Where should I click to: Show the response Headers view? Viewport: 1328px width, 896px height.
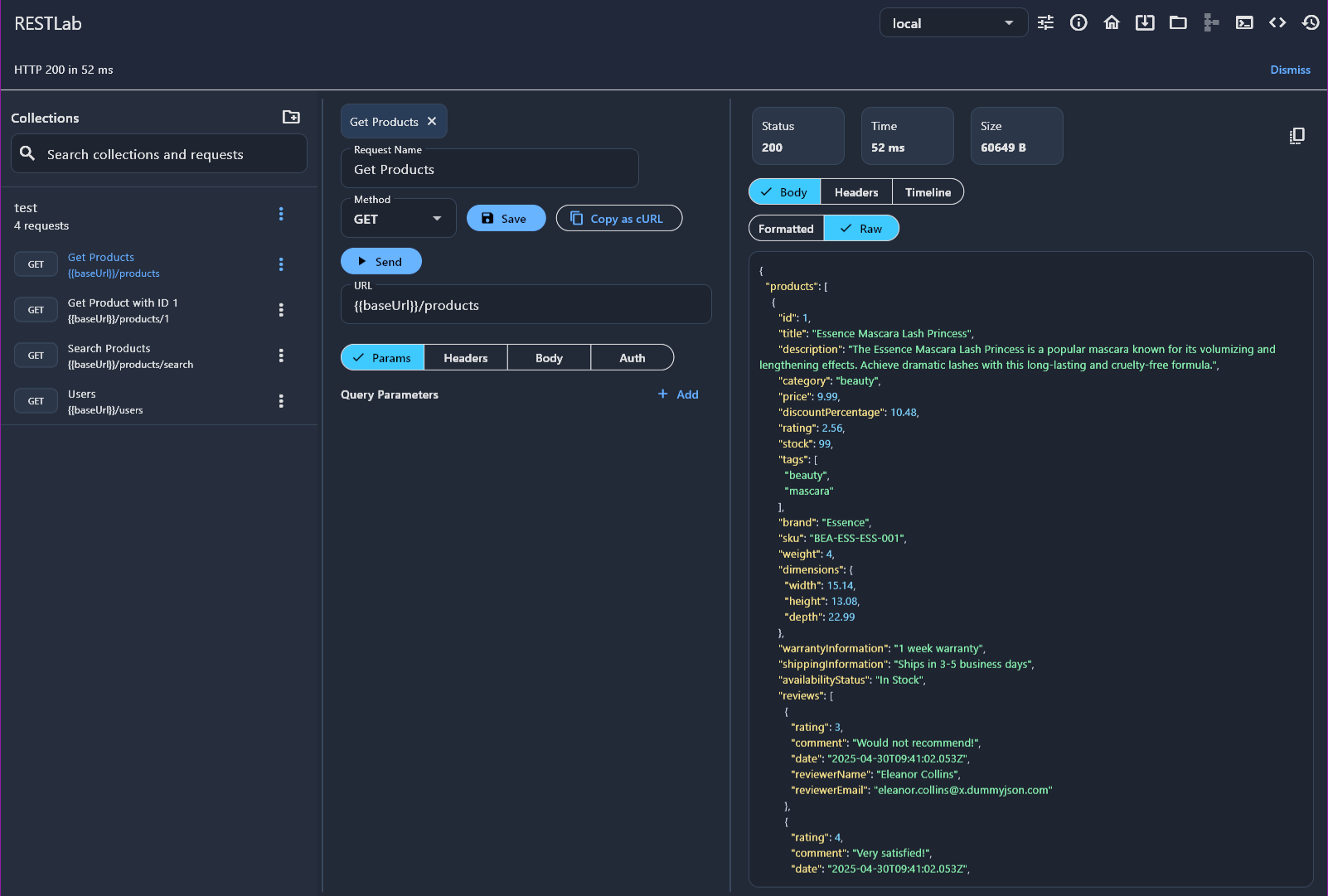856,192
